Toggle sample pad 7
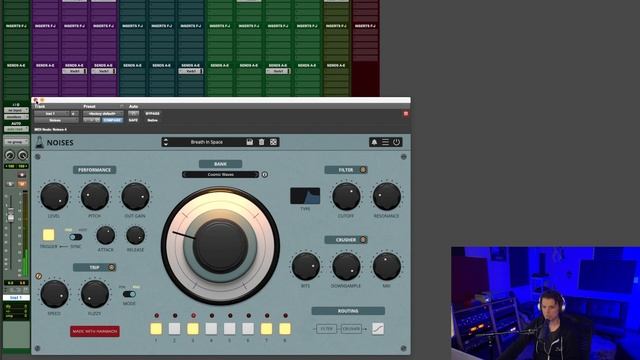 [266, 329]
